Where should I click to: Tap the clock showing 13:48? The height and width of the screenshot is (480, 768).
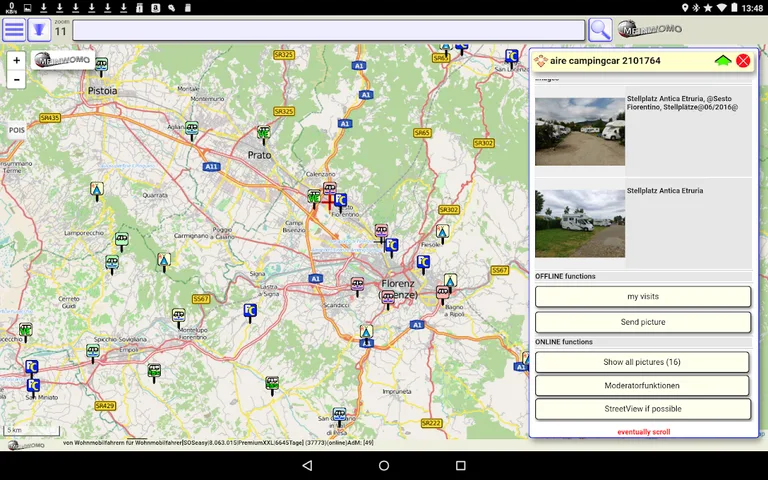click(x=752, y=8)
